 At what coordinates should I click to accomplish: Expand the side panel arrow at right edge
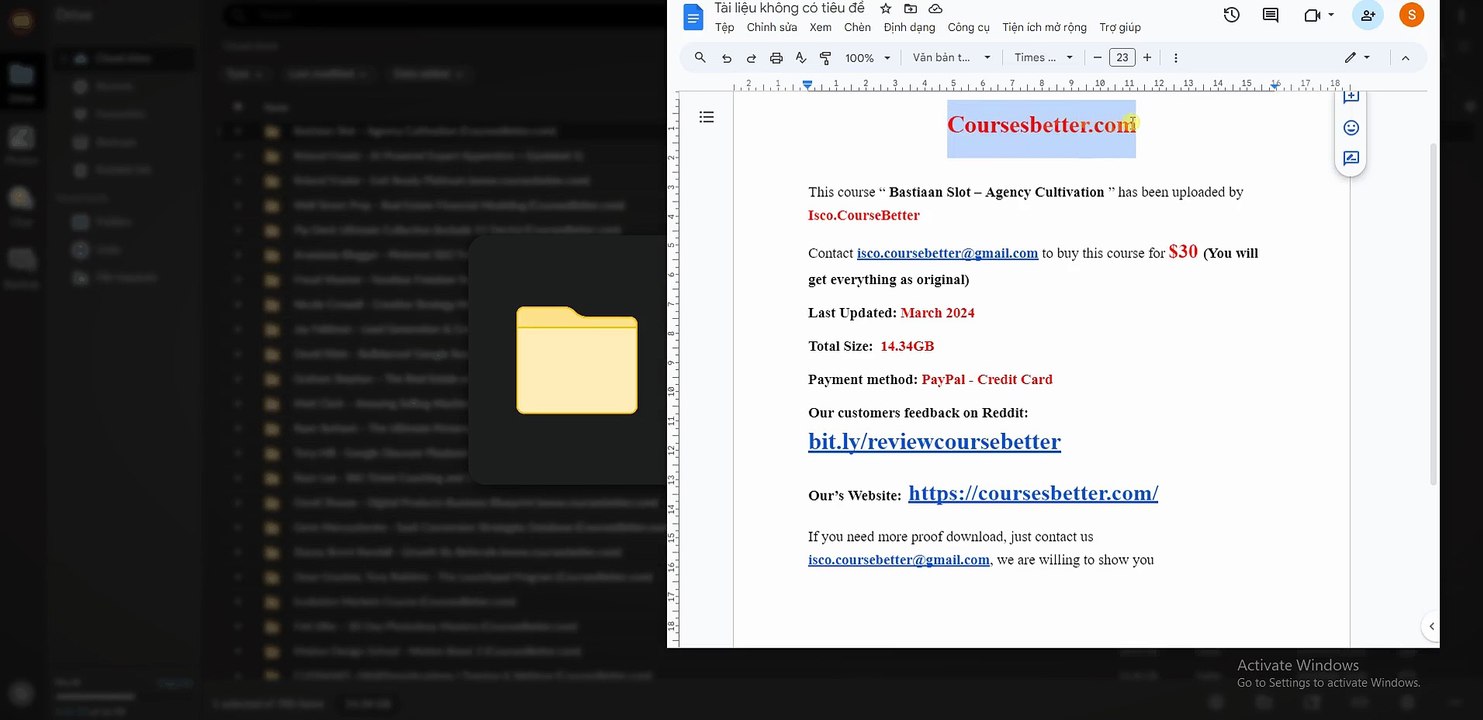[1431, 626]
